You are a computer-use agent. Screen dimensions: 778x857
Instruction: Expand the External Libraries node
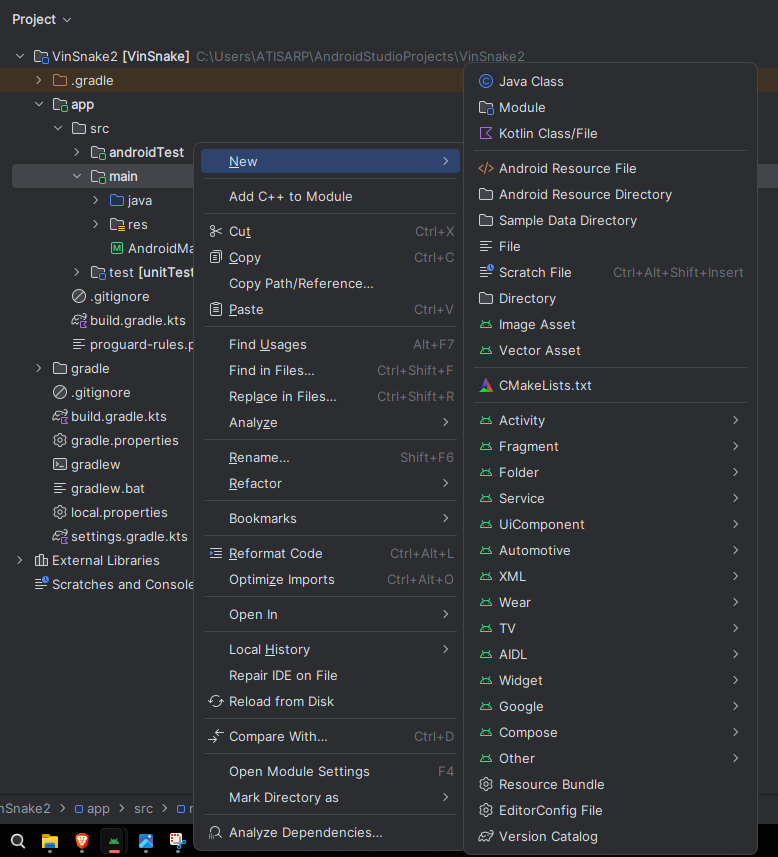click(20, 560)
